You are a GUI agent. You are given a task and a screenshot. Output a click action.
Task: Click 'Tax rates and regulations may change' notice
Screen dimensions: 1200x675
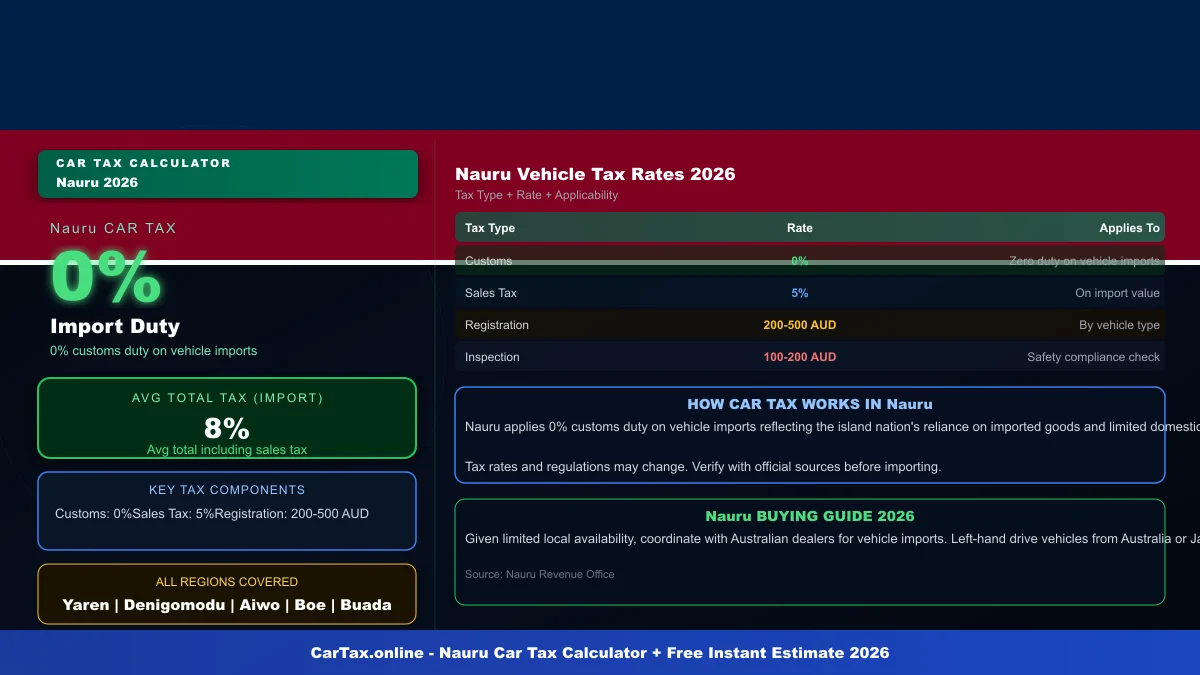703,467
